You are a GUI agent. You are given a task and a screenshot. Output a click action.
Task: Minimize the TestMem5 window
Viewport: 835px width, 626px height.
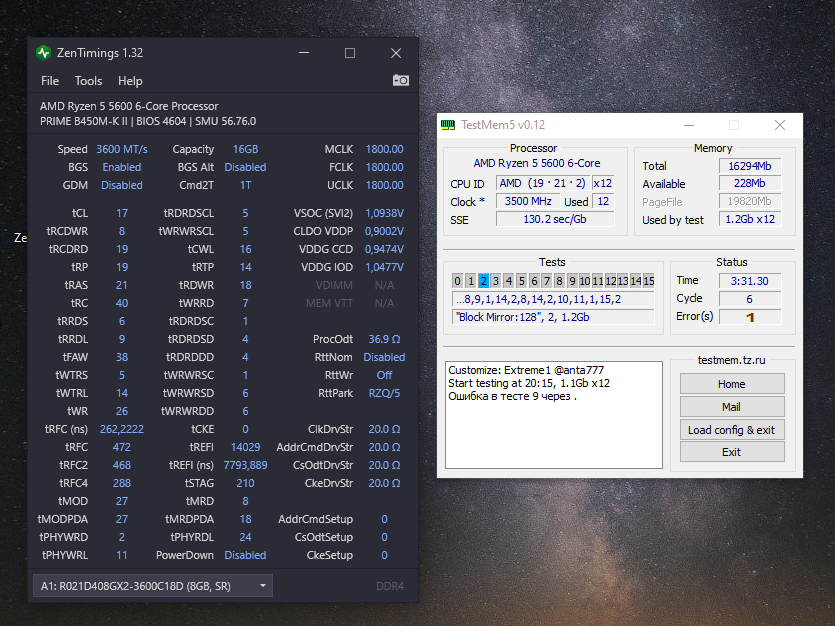click(x=689, y=125)
